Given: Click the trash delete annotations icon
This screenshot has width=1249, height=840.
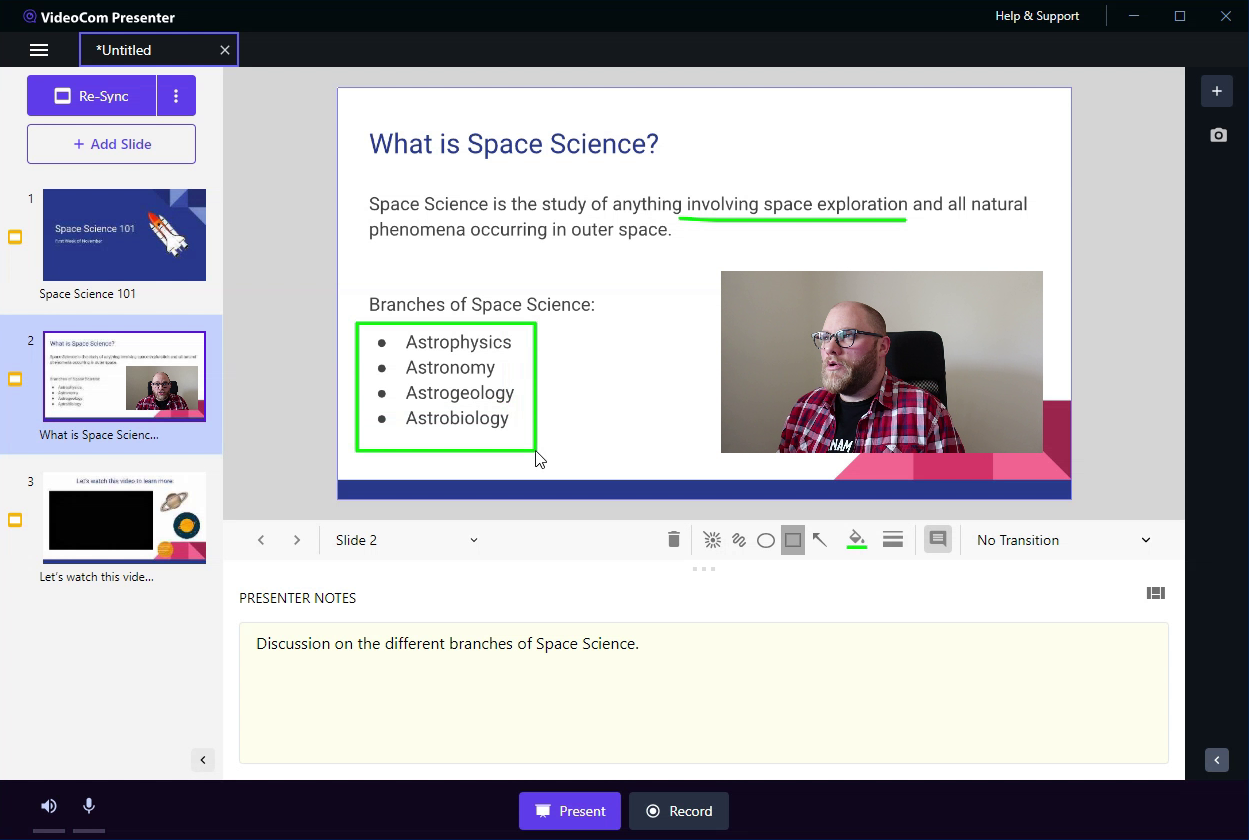Looking at the screenshot, I should (674, 540).
